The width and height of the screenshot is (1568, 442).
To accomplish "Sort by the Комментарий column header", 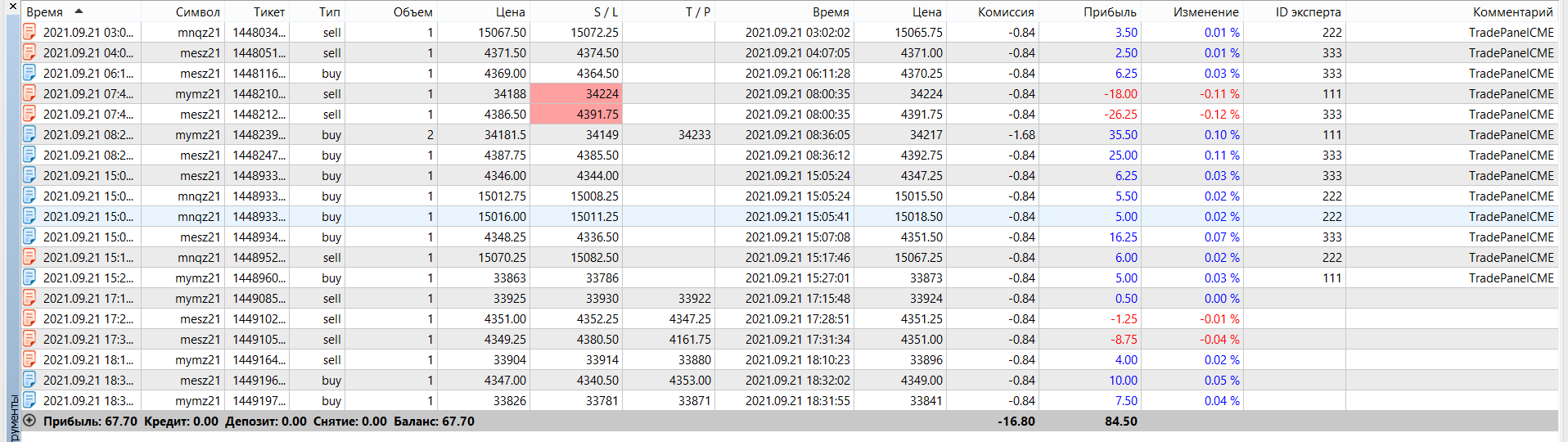I will [x=1512, y=12].
